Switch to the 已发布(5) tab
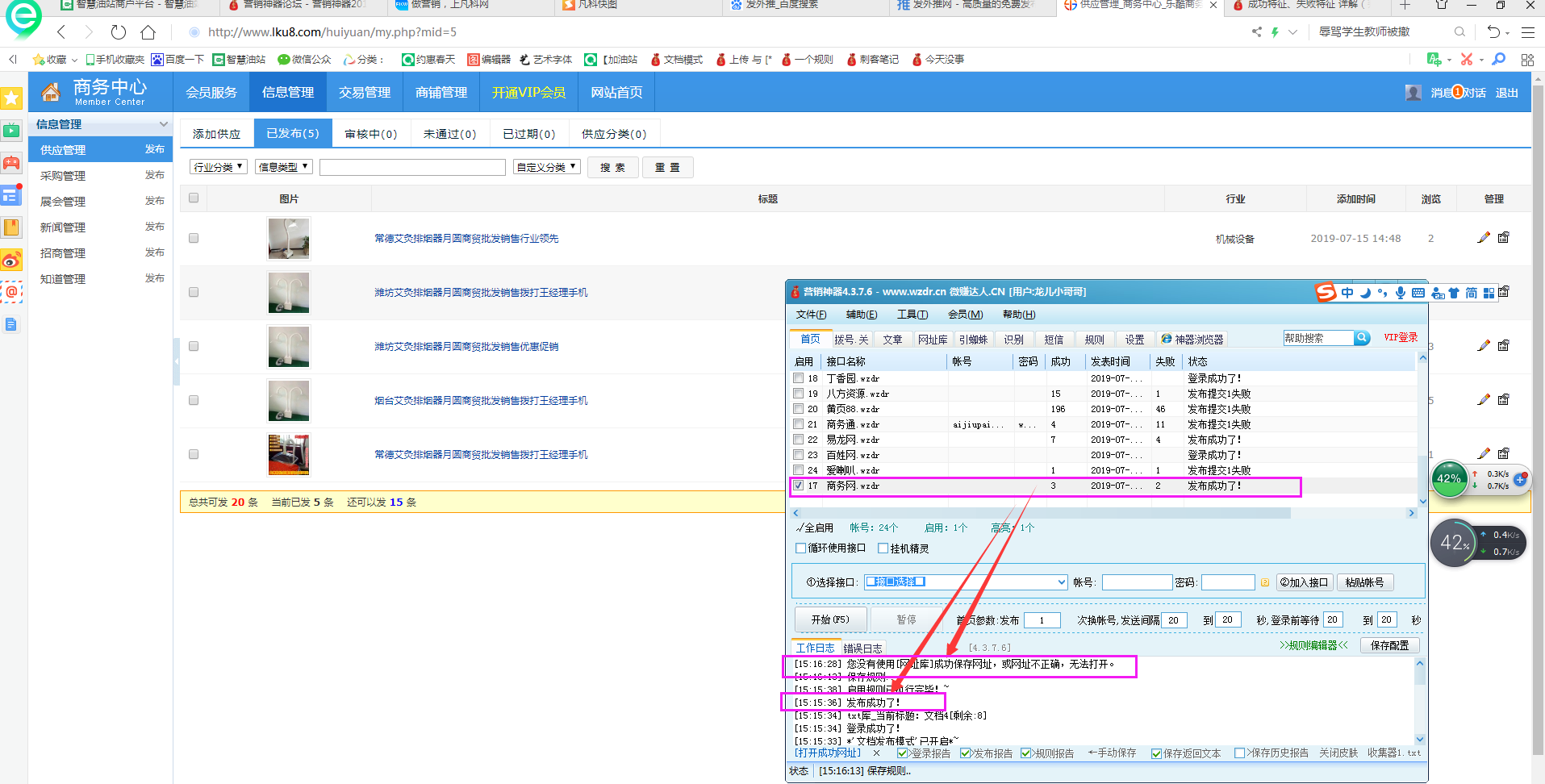The image size is (1545, 784). (x=292, y=133)
